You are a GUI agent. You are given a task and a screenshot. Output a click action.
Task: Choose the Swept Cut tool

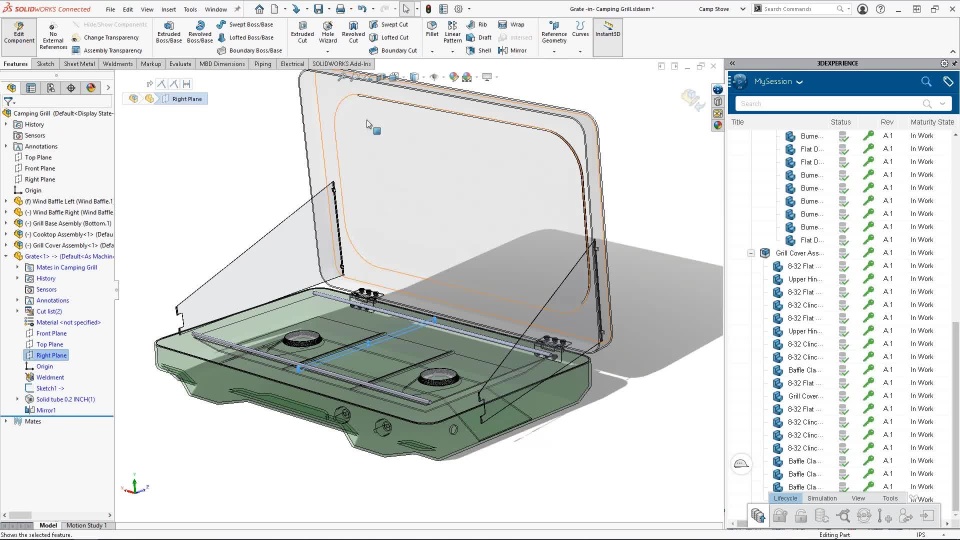pyautogui.click(x=389, y=24)
